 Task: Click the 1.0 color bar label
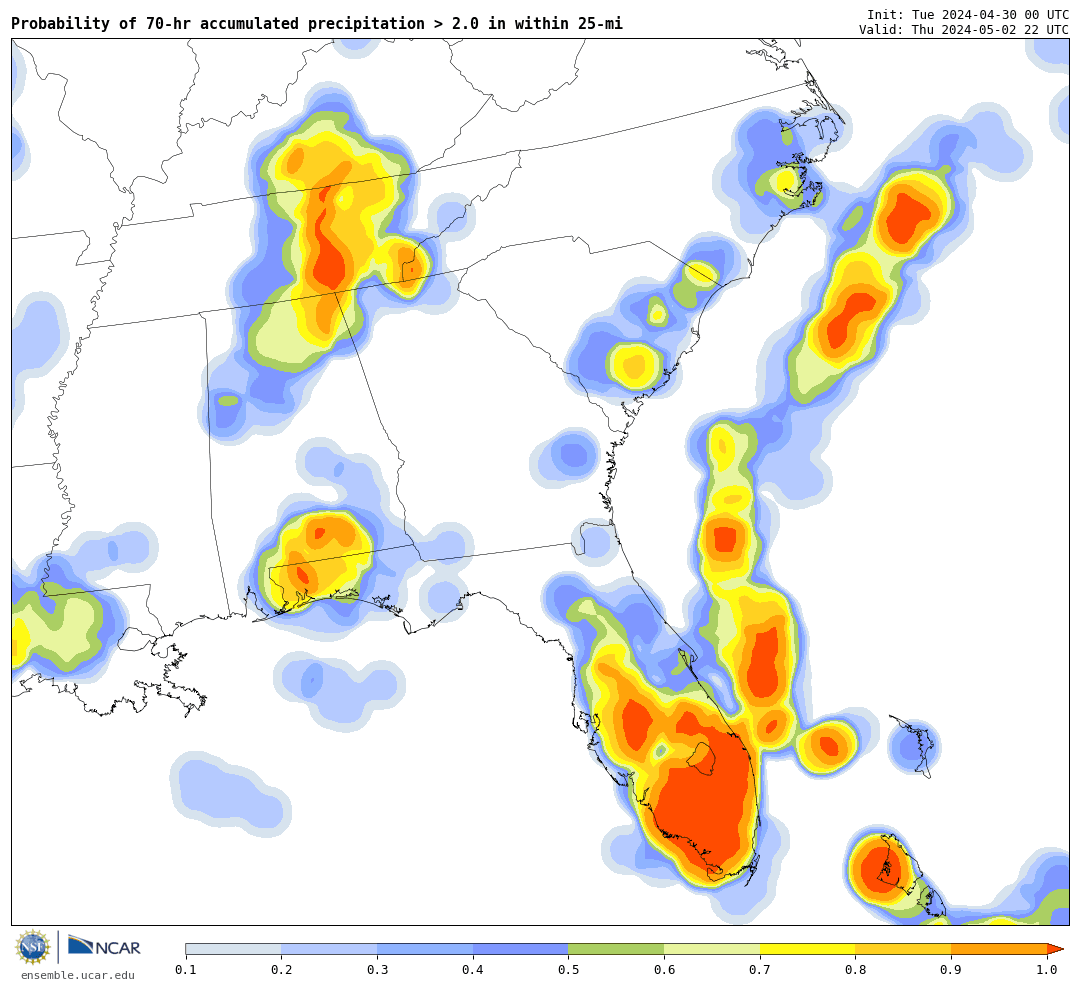[x=1048, y=970]
